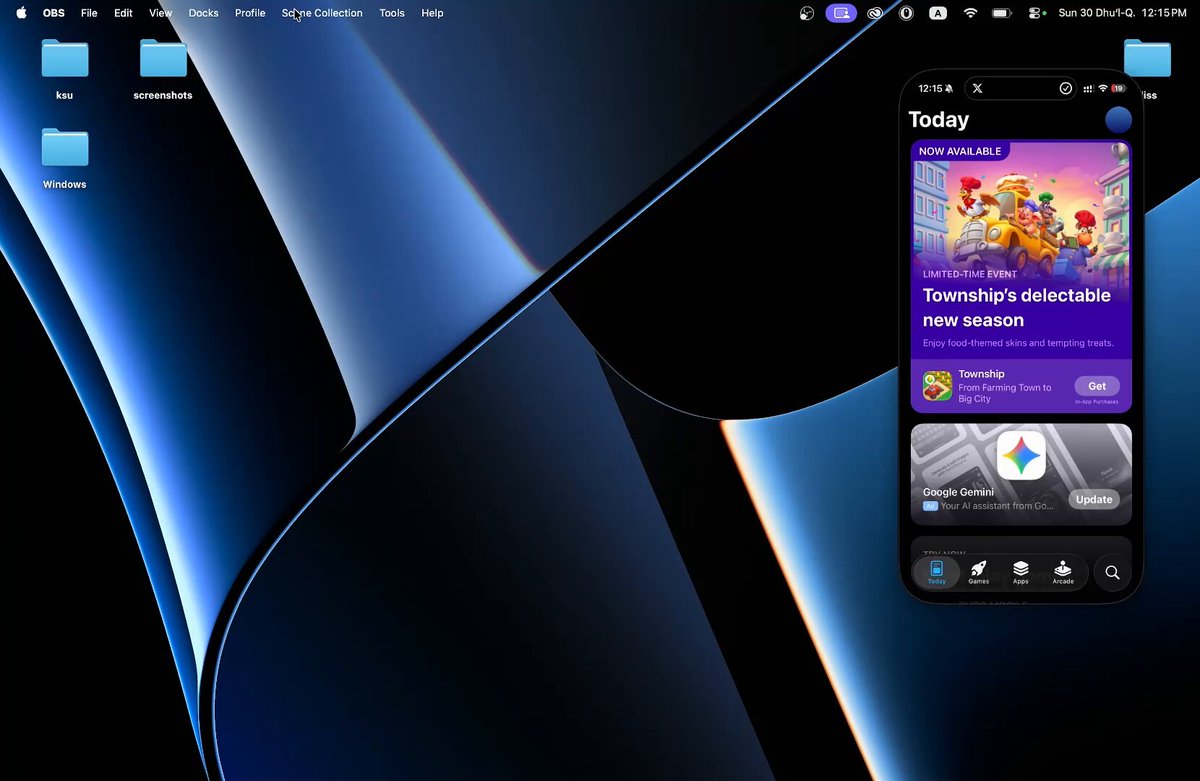Tap the Township app name text
The image size is (1200, 781).
click(x=981, y=374)
